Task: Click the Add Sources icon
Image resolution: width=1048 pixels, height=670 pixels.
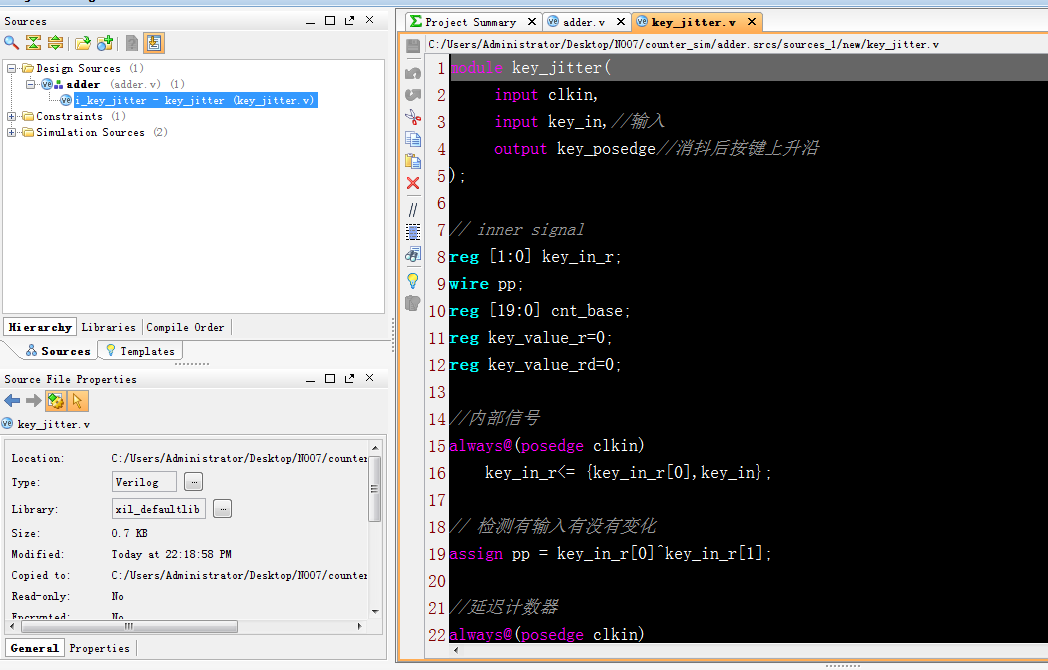Action: pyautogui.click(x=105, y=43)
